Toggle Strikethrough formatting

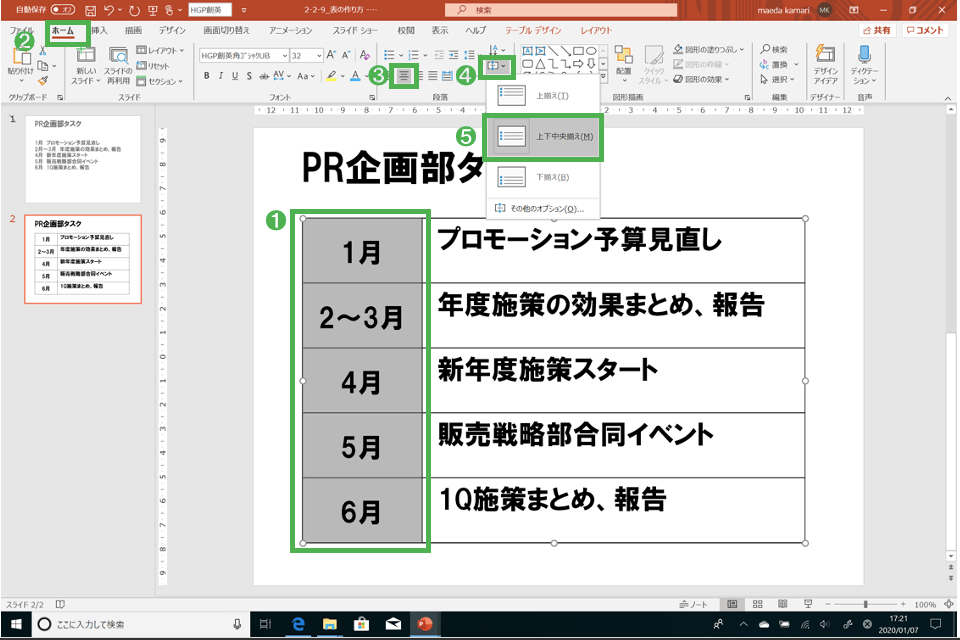pyautogui.click(x=264, y=76)
